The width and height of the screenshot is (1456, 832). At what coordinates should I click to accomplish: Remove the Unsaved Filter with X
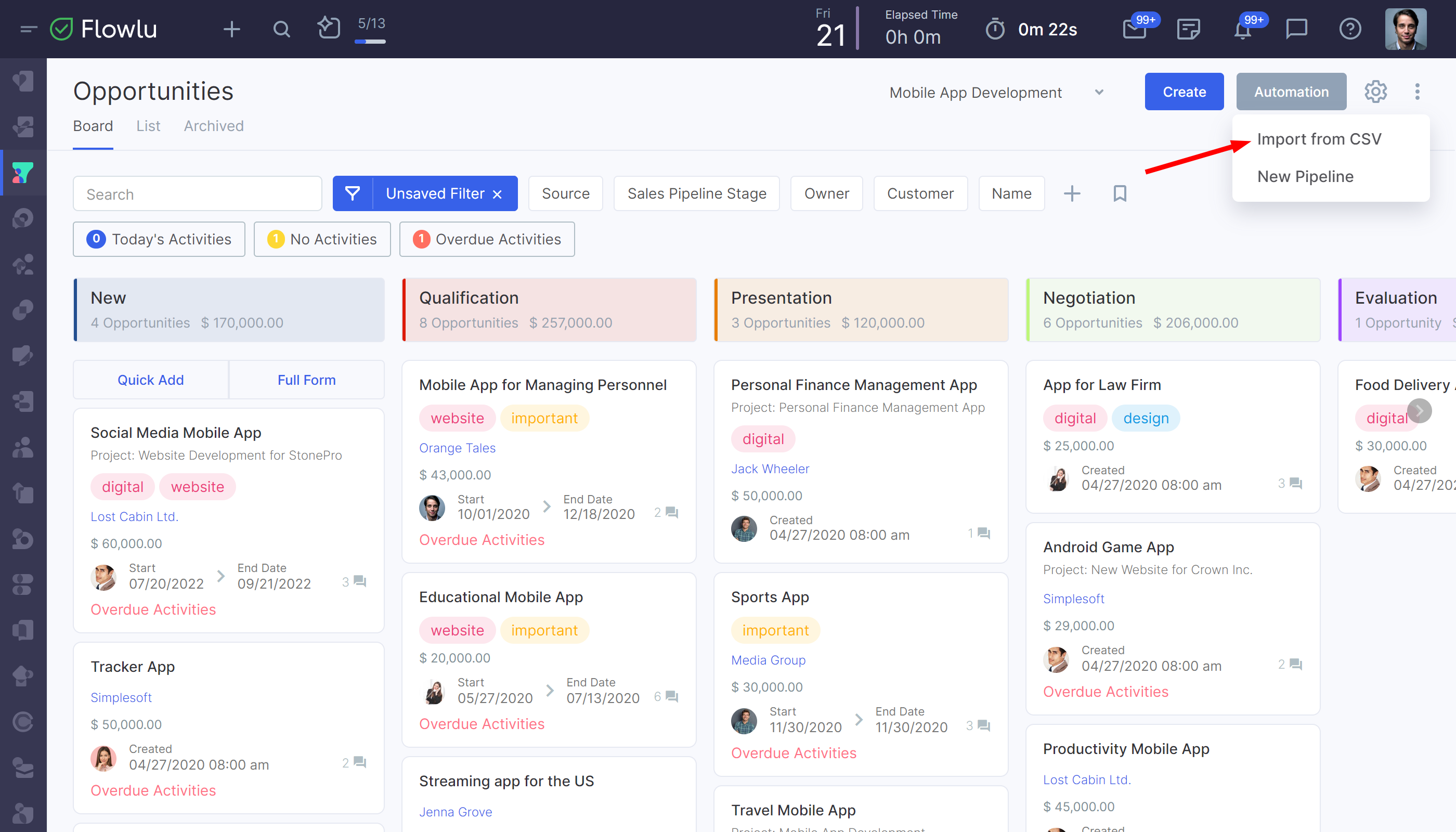[497, 194]
